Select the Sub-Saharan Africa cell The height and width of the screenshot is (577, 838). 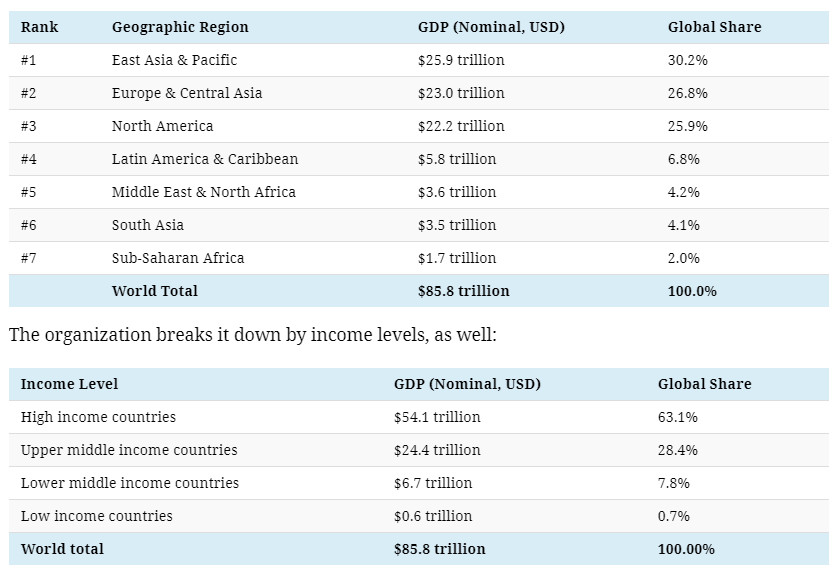pos(178,258)
